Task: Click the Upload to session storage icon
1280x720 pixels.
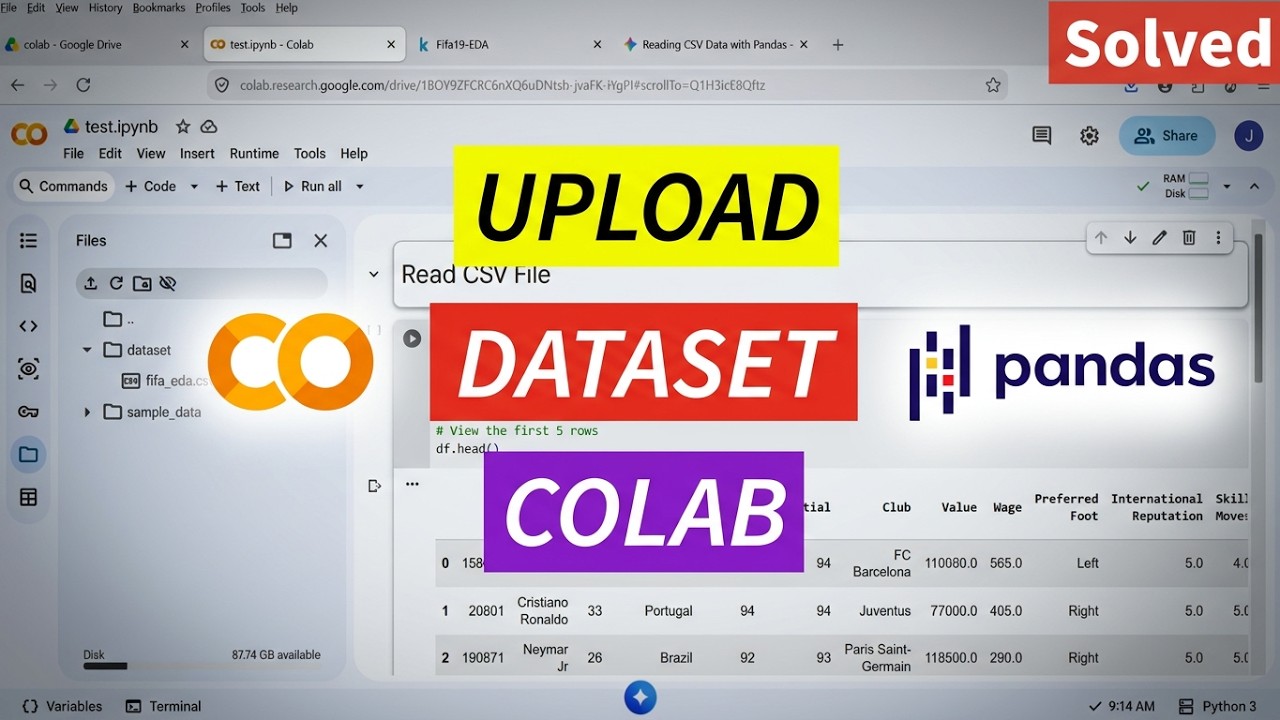Action: coord(90,283)
